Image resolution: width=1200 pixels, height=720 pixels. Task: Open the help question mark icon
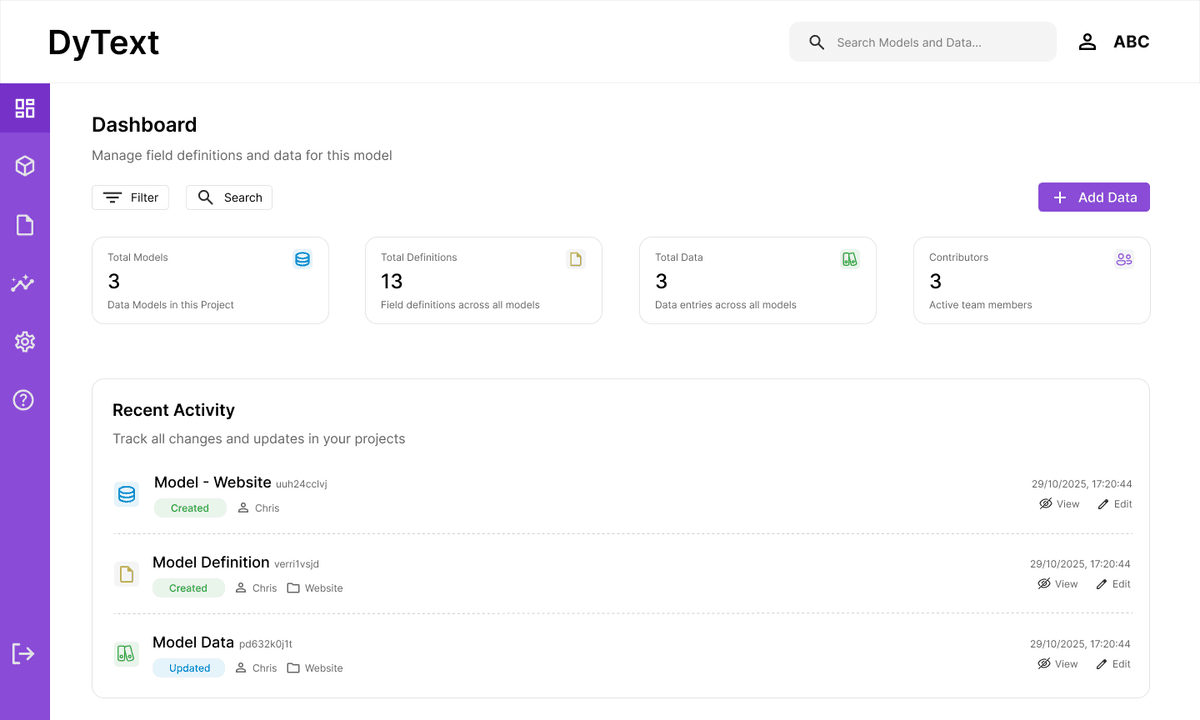[x=23, y=400]
